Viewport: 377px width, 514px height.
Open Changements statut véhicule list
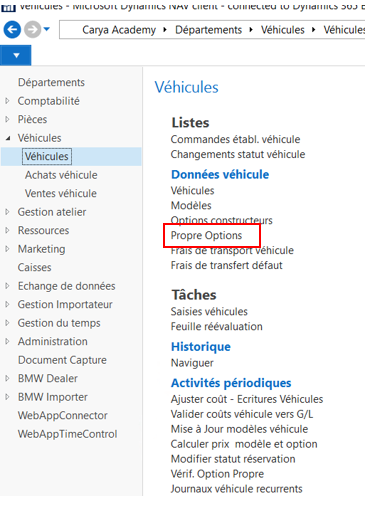coord(238,154)
